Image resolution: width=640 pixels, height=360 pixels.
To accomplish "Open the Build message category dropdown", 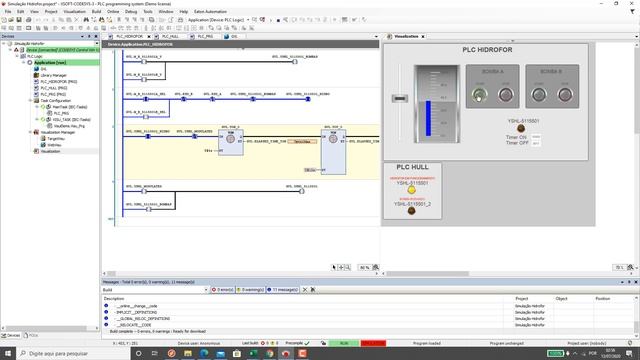I will [206, 290].
